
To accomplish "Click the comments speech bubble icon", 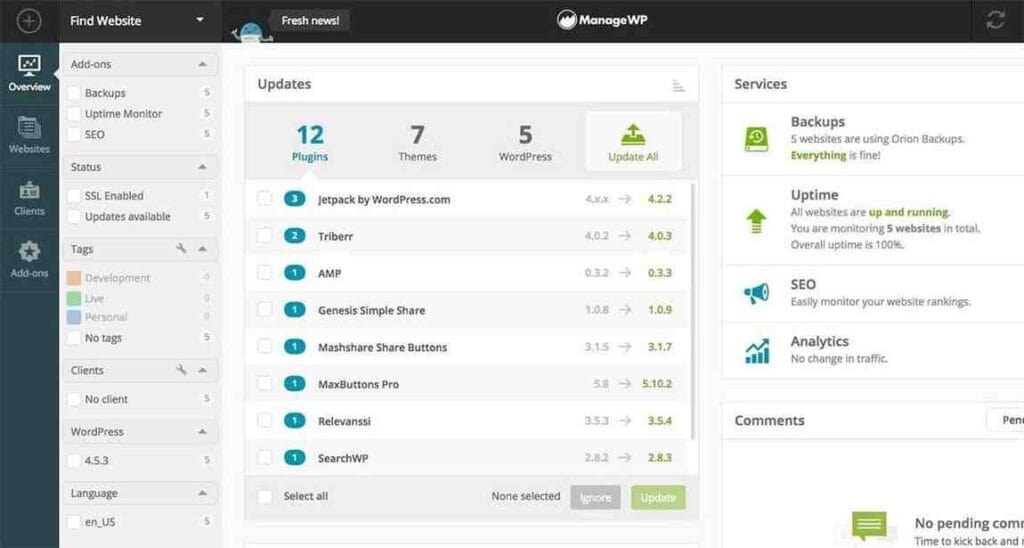I will [x=869, y=525].
